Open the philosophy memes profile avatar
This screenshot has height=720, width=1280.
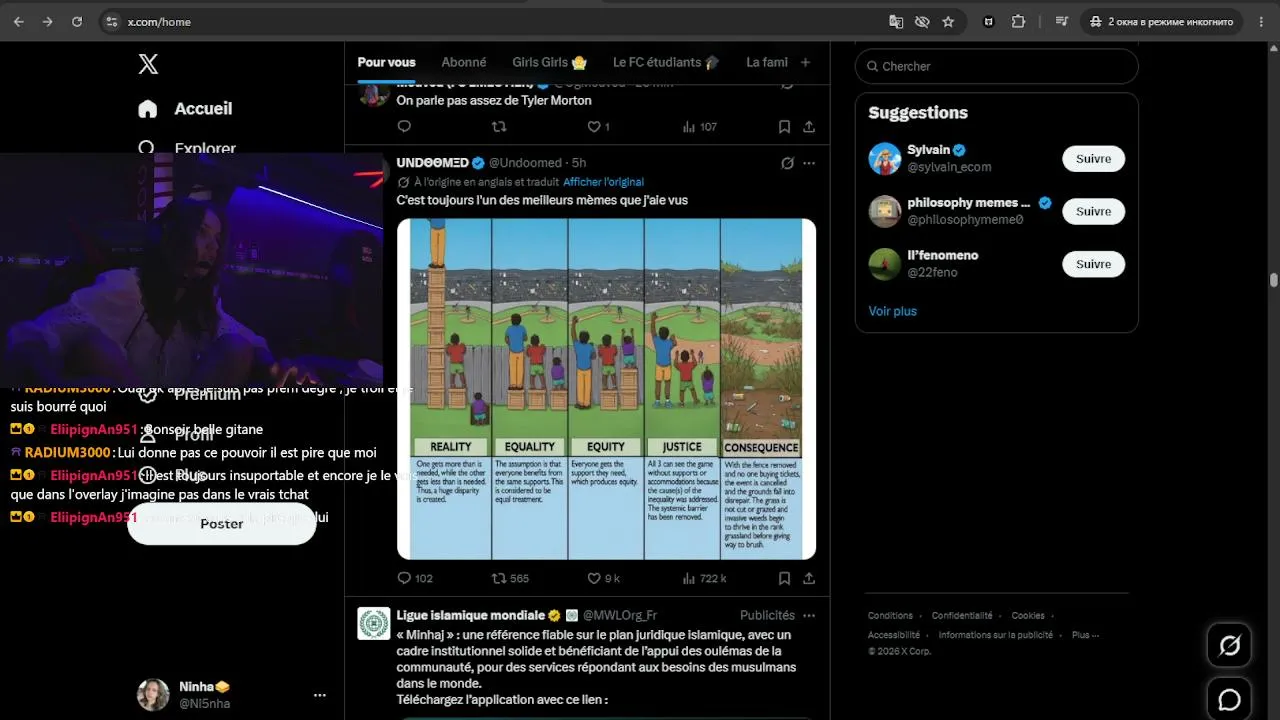885,211
